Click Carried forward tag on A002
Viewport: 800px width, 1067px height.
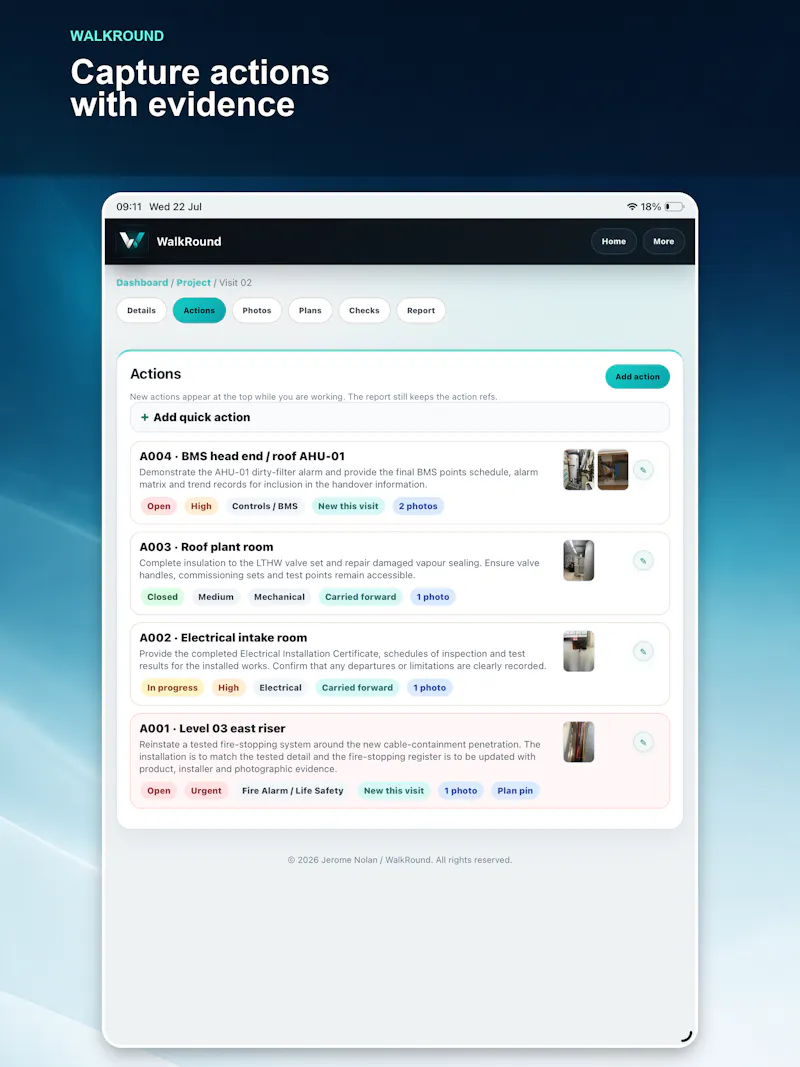point(358,687)
